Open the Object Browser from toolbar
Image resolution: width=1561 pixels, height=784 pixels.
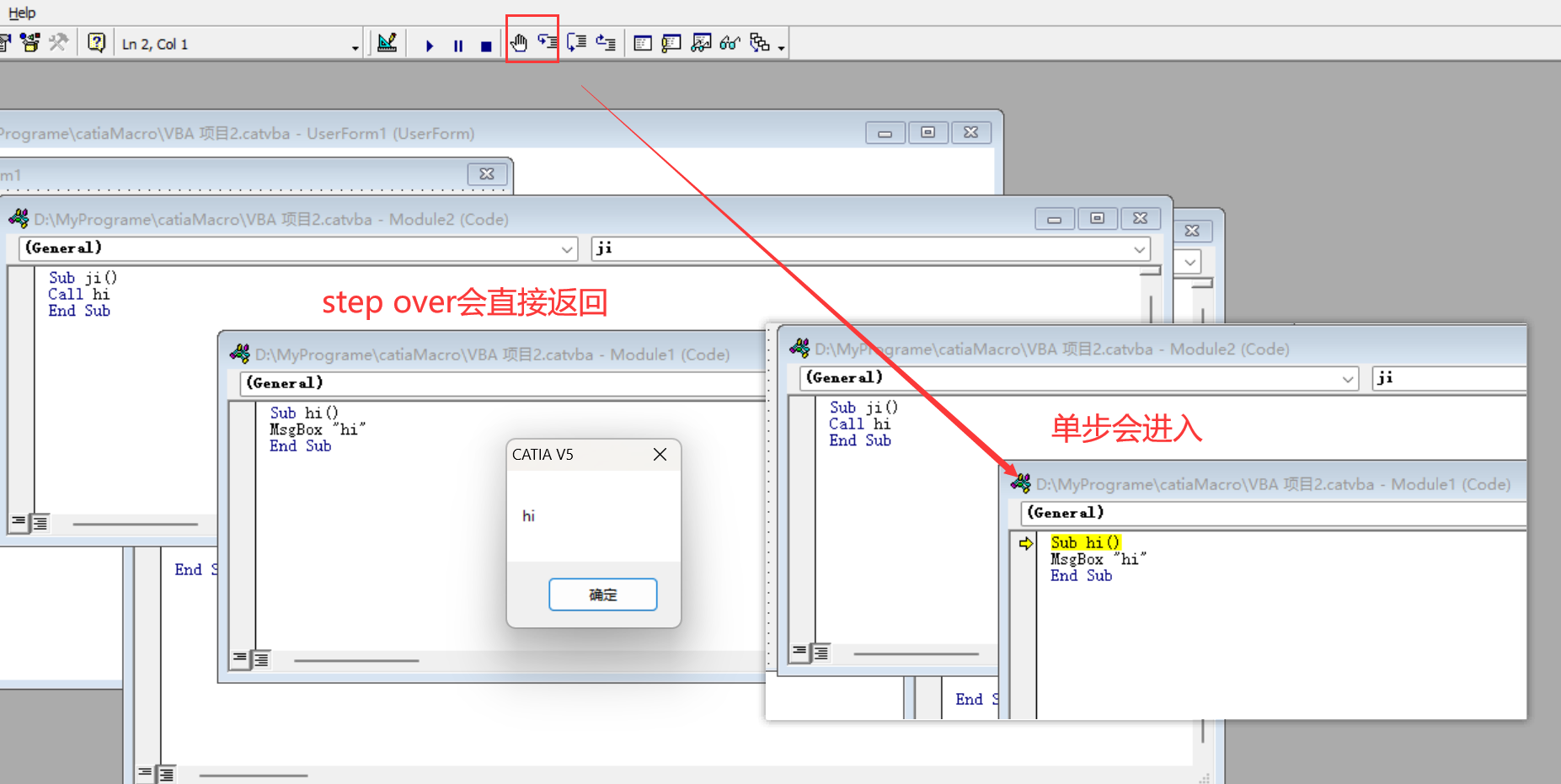point(30,43)
